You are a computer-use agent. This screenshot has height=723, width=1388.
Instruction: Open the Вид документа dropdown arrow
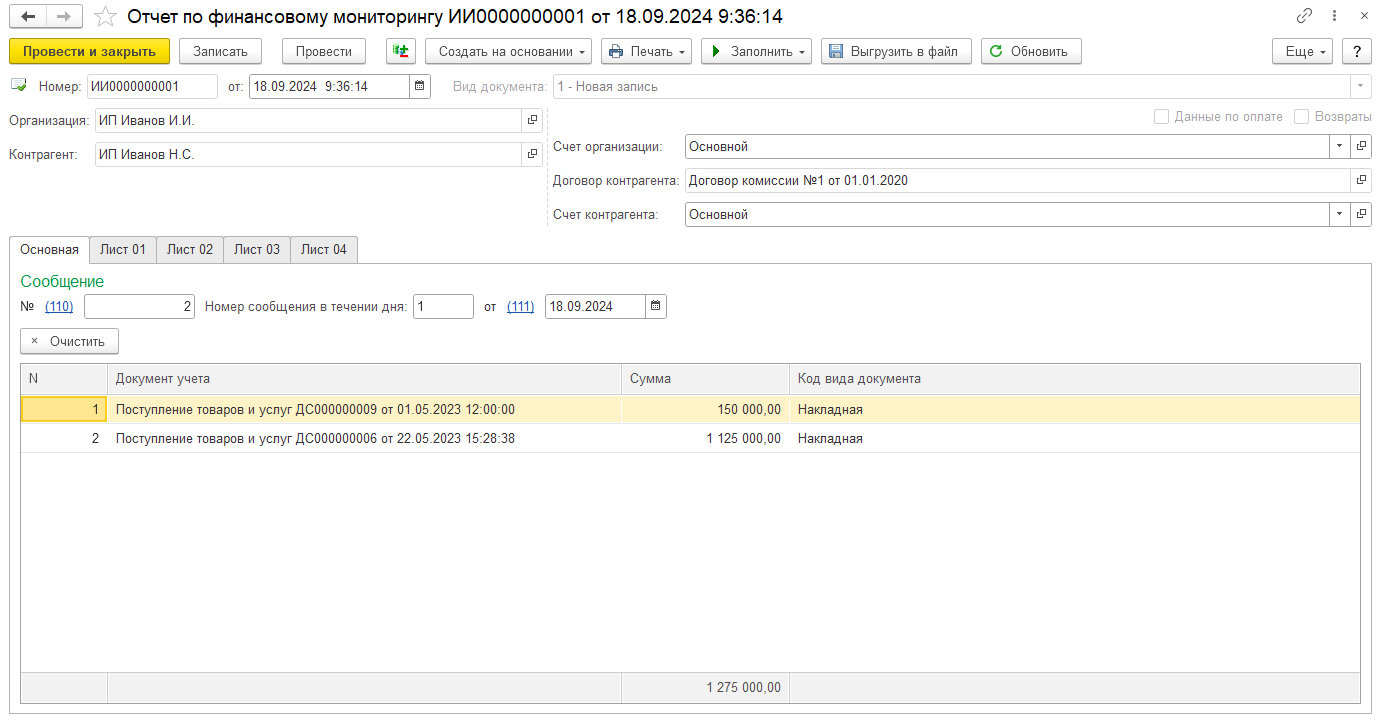click(x=1361, y=87)
